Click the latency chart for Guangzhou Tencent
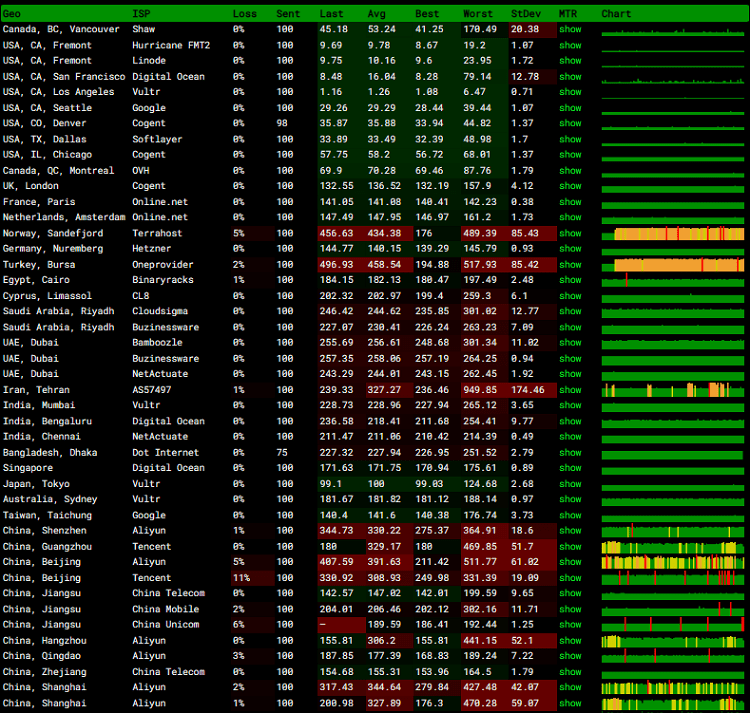The width and height of the screenshot is (750, 713). [673, 547]
